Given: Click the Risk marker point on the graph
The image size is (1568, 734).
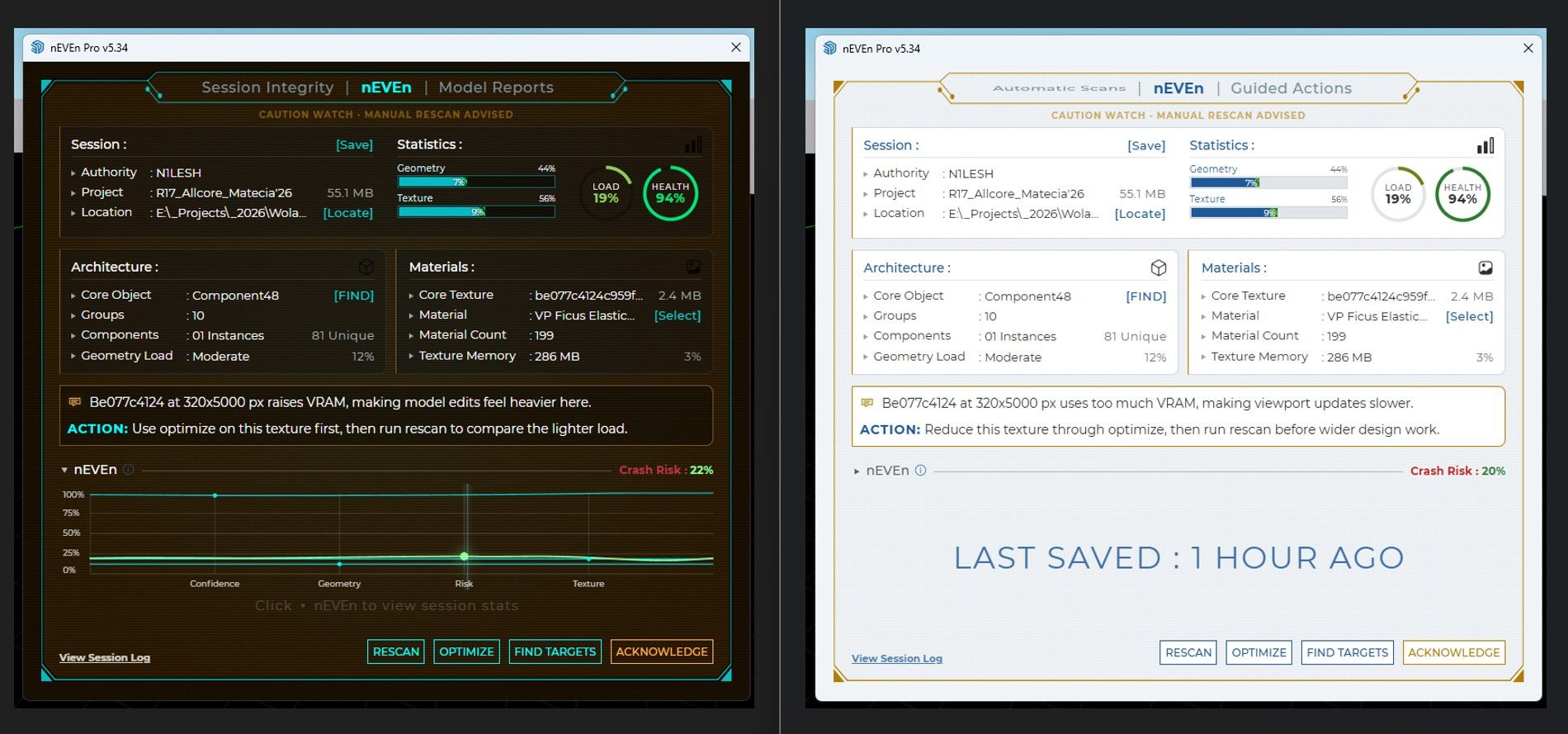Looking at the screenshot, I should click(464, 556).
